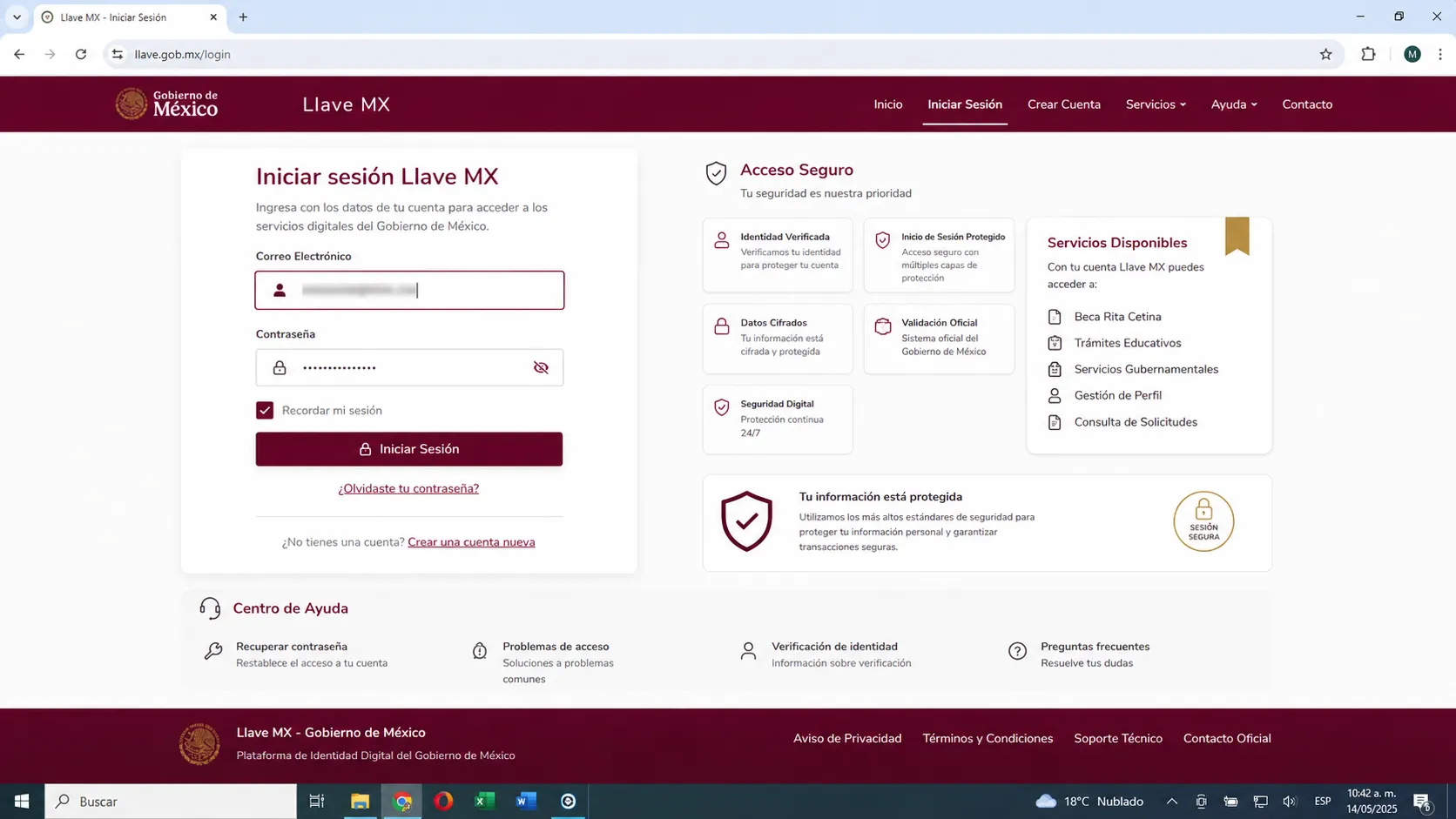Click Trámites Educativos icon
The image size is (1456, 819).
click(1055, 343)
